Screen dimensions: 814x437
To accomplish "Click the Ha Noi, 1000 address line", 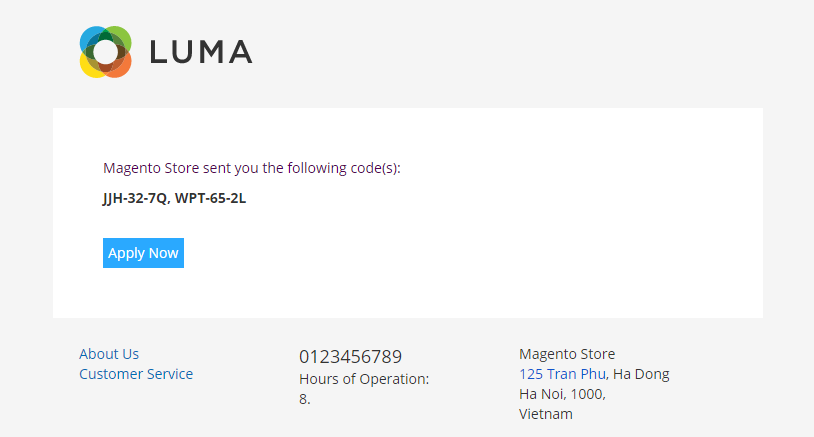I will (x=562, y=394).
